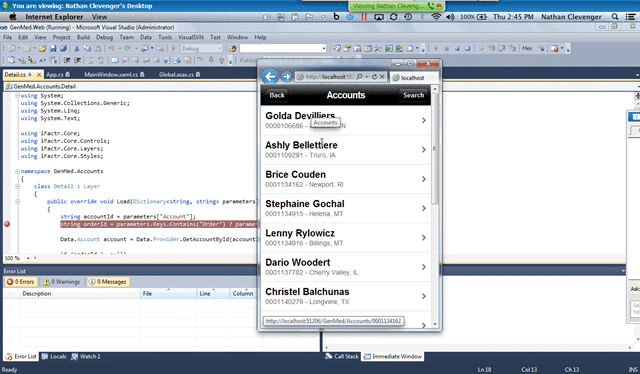
Task: Click the Start Debugging play icon beside Debug box
Action: tap(173, 48)
